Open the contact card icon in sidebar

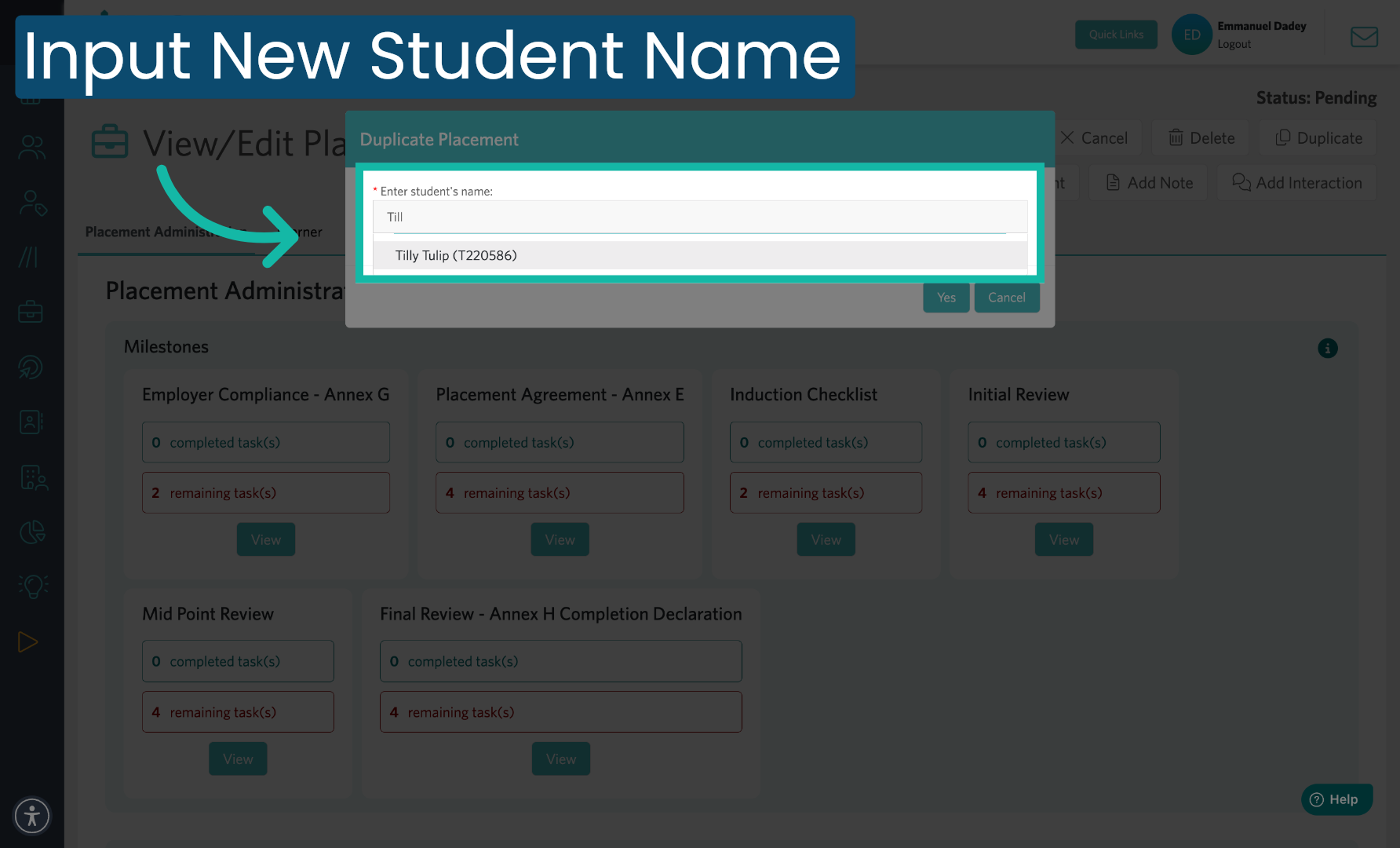point(30,422)
